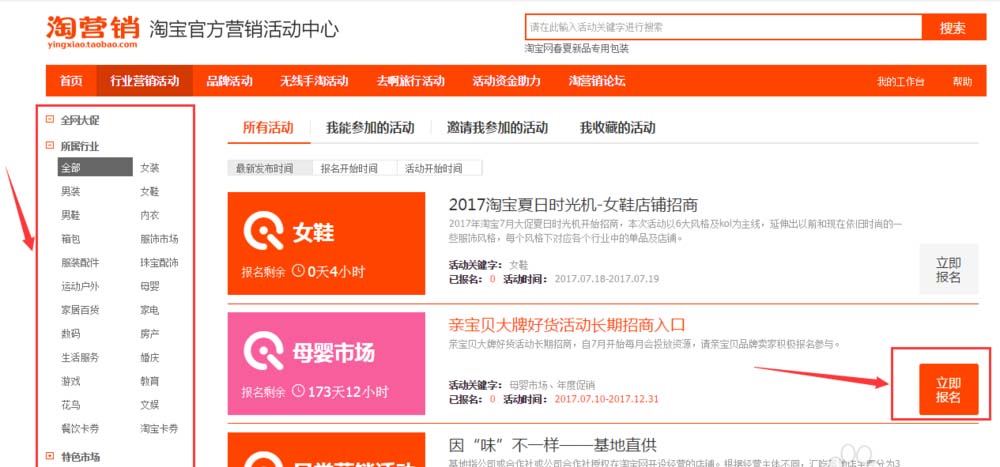The width and height of the screenshot is (1000, 467).
Task: Select 服装配件 in the industry filter
Action: (80, 262)
